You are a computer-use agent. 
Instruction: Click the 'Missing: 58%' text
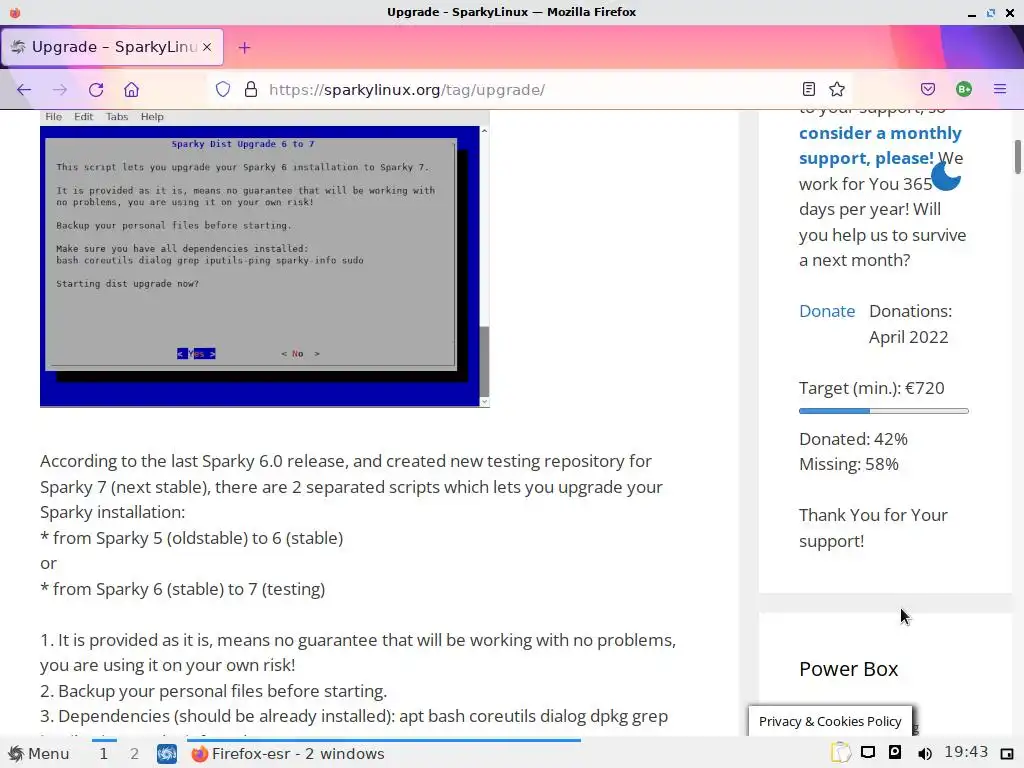click(848, 464)
